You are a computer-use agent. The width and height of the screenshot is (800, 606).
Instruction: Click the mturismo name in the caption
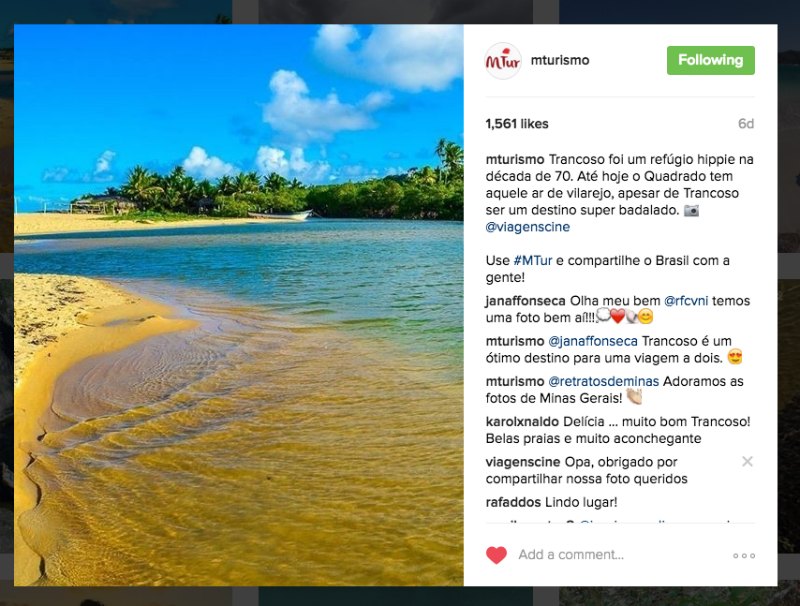pos(515,159)
